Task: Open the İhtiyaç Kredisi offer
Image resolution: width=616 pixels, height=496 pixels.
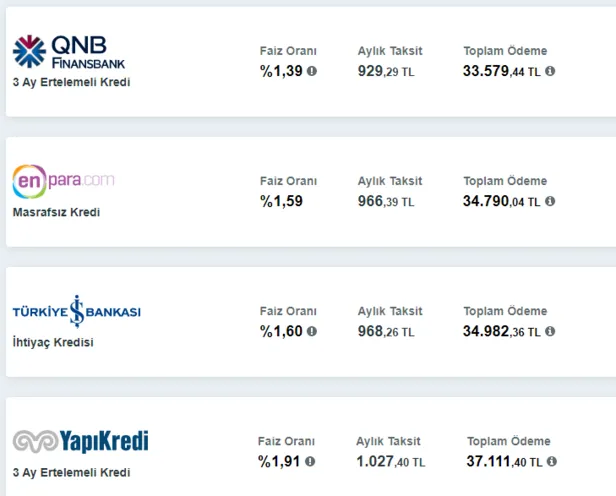Action: click(x=54, y=342)
